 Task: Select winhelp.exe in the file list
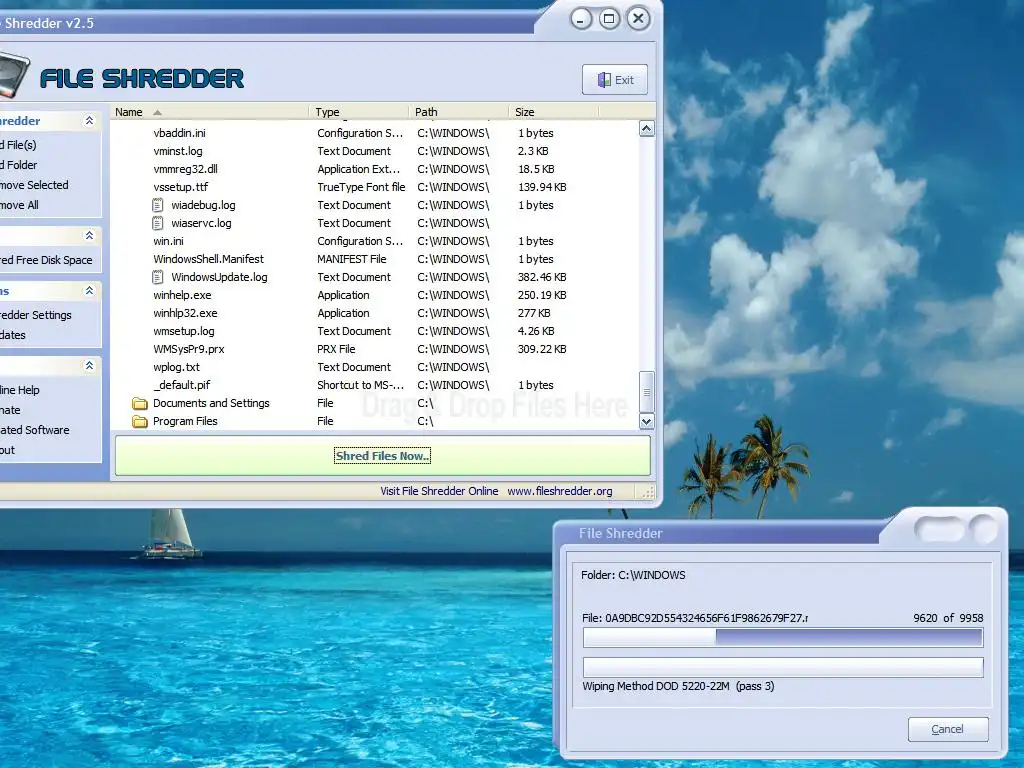[182, 295]
